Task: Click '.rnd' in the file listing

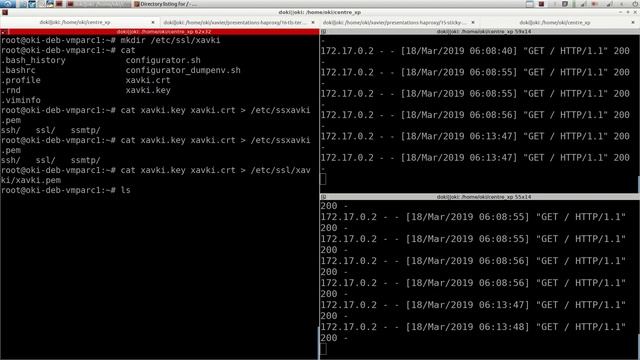Action: (11, 90)
